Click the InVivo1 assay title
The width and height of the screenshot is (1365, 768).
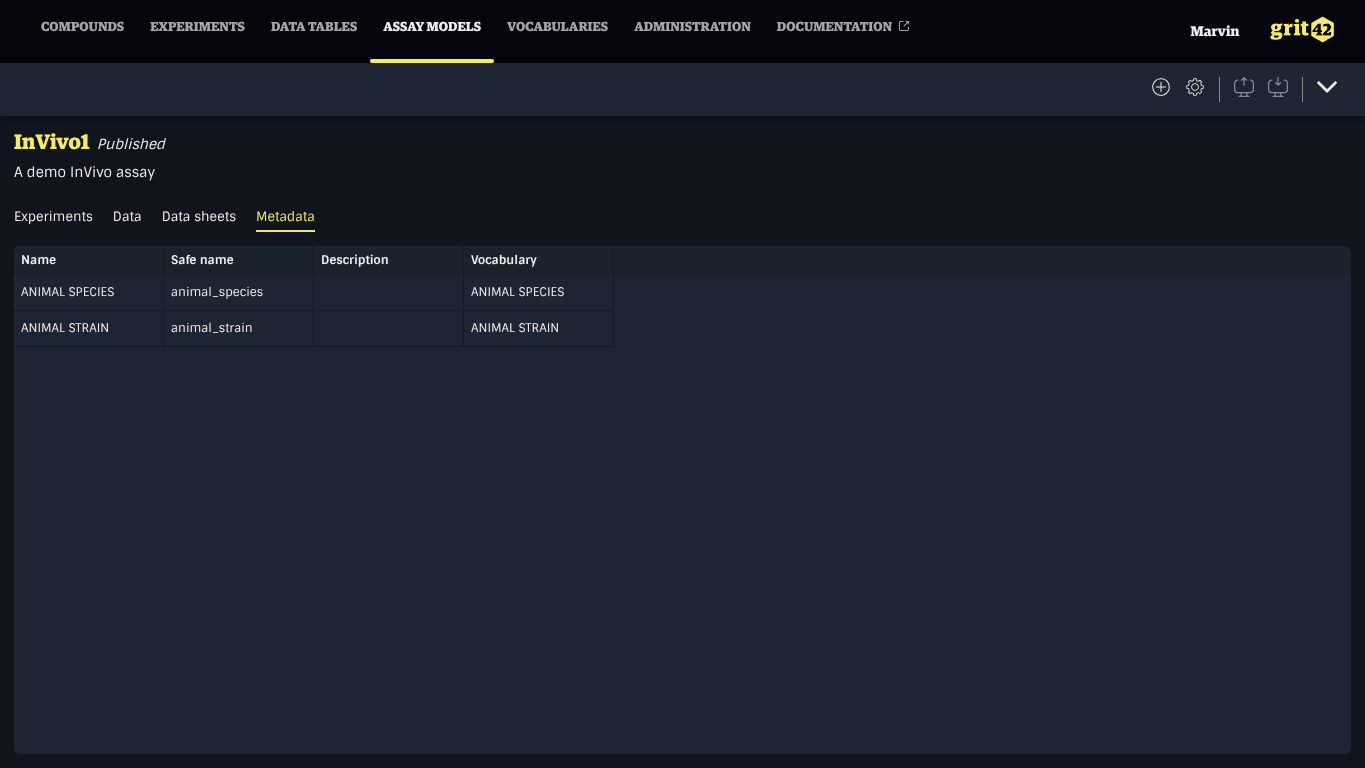[x=52, y=142]
